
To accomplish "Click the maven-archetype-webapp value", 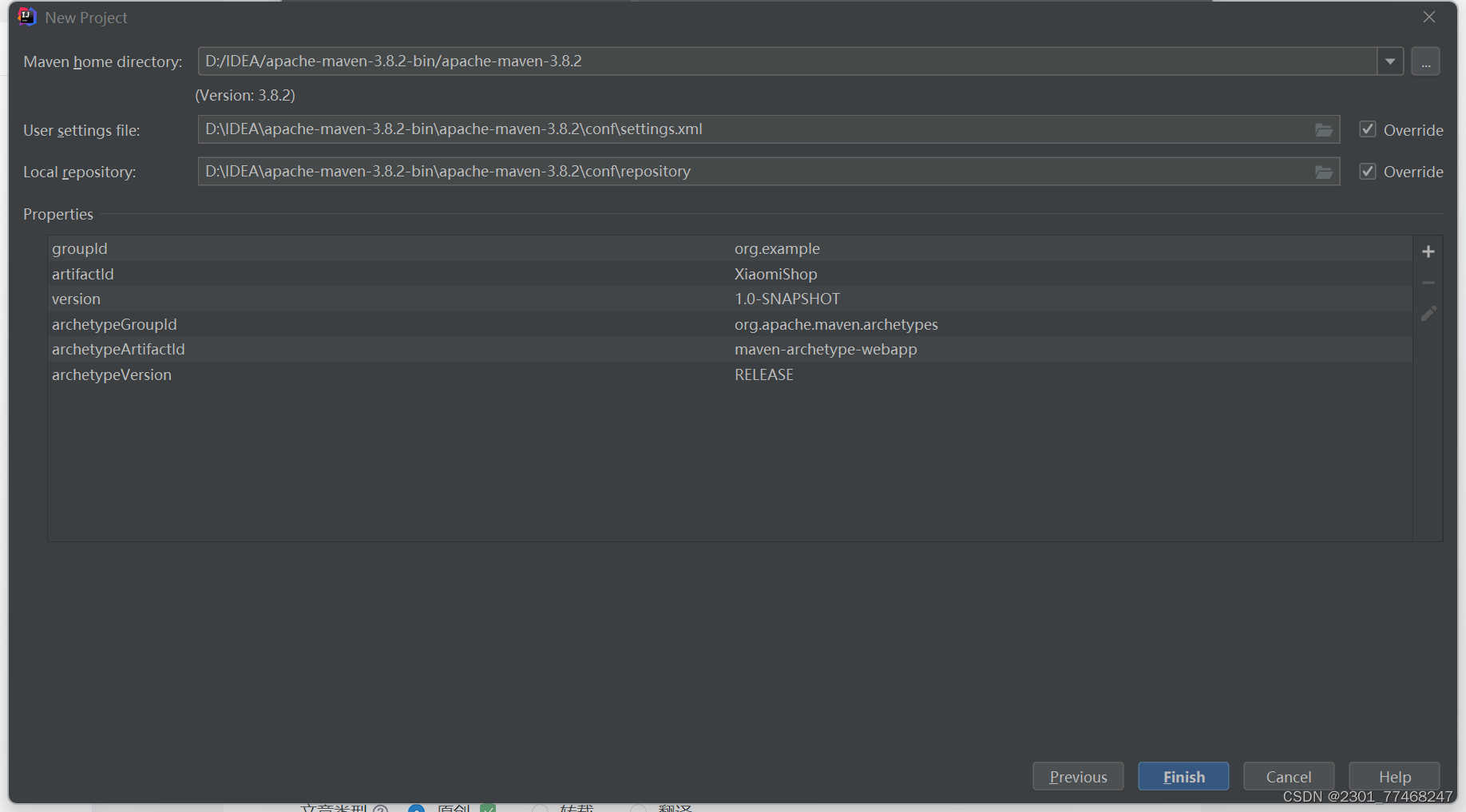I will click(x=826, y=349).
